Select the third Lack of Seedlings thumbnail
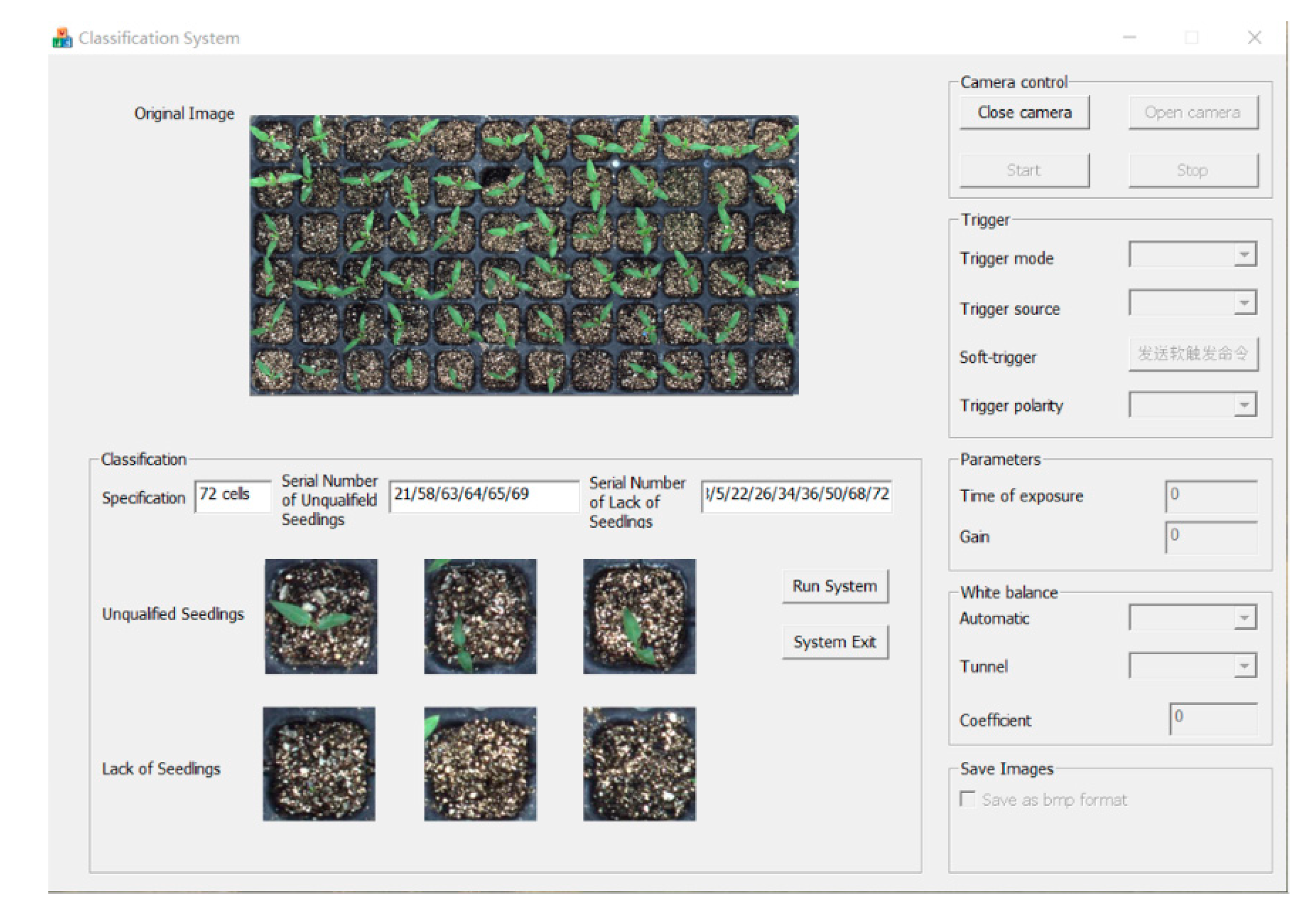 [640, 763]
